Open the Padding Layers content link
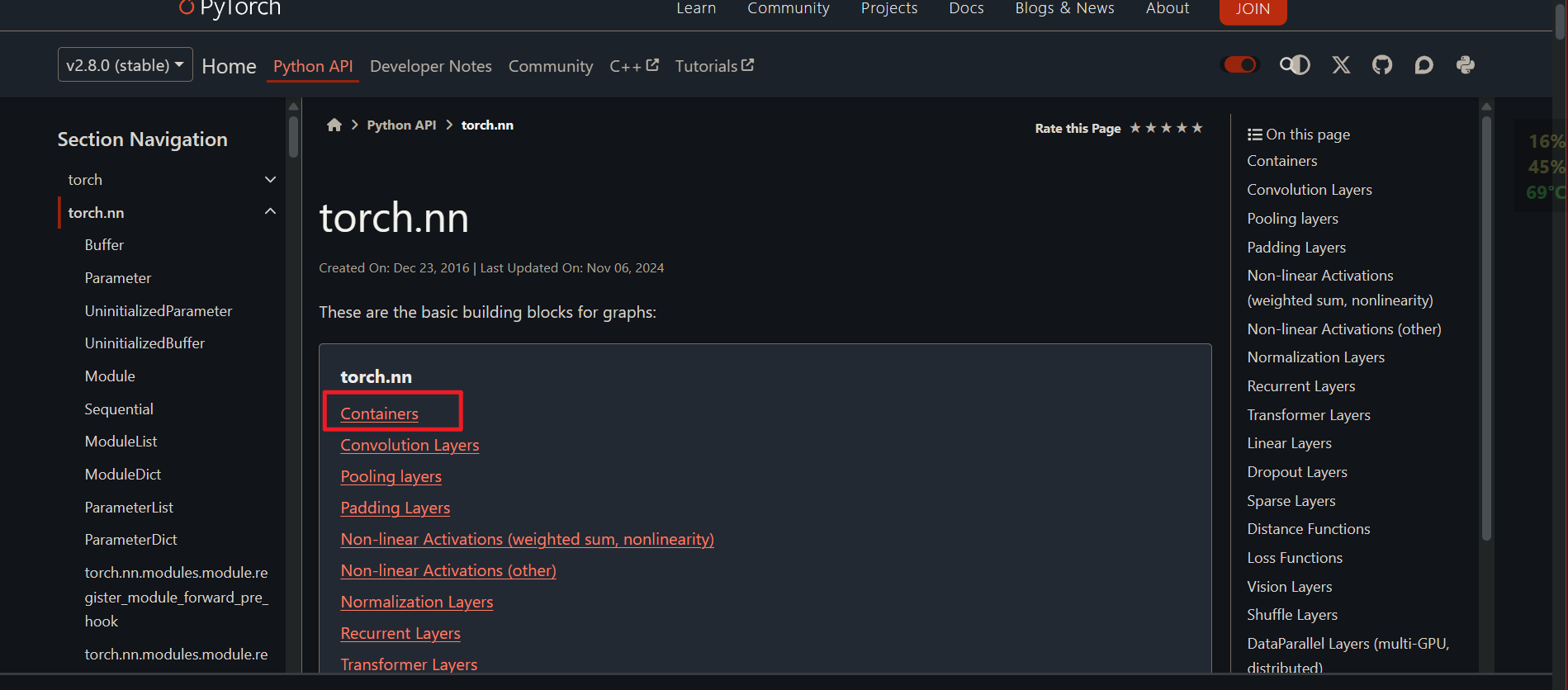Viewport: 1568px width, 690px height. (395, 508)
